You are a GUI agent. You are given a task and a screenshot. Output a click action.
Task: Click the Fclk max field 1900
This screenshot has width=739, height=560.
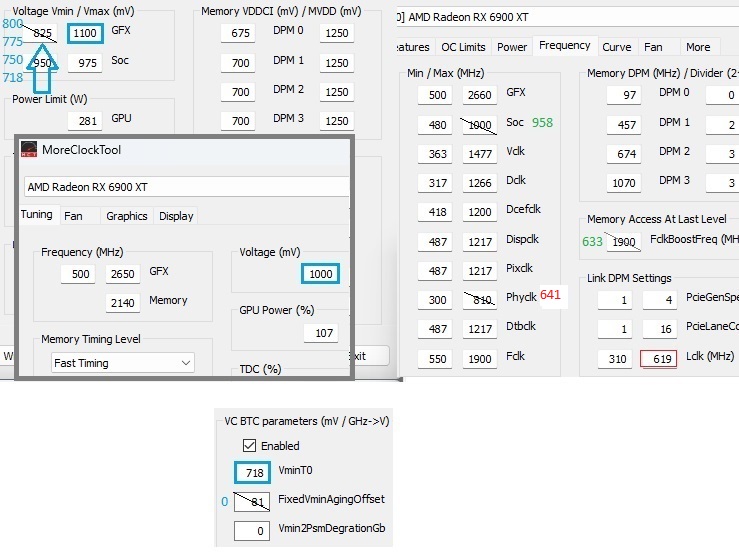pos(479,359)
